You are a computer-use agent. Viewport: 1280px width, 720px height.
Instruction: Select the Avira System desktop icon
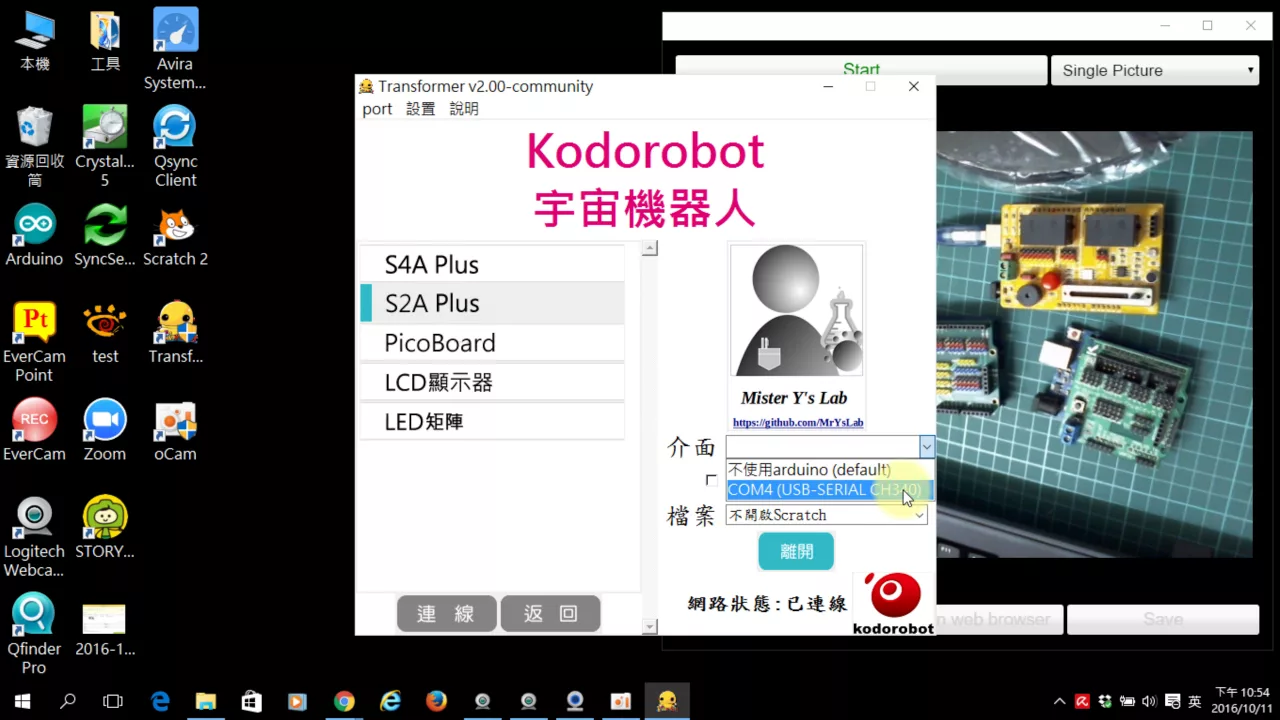(175, 49)
